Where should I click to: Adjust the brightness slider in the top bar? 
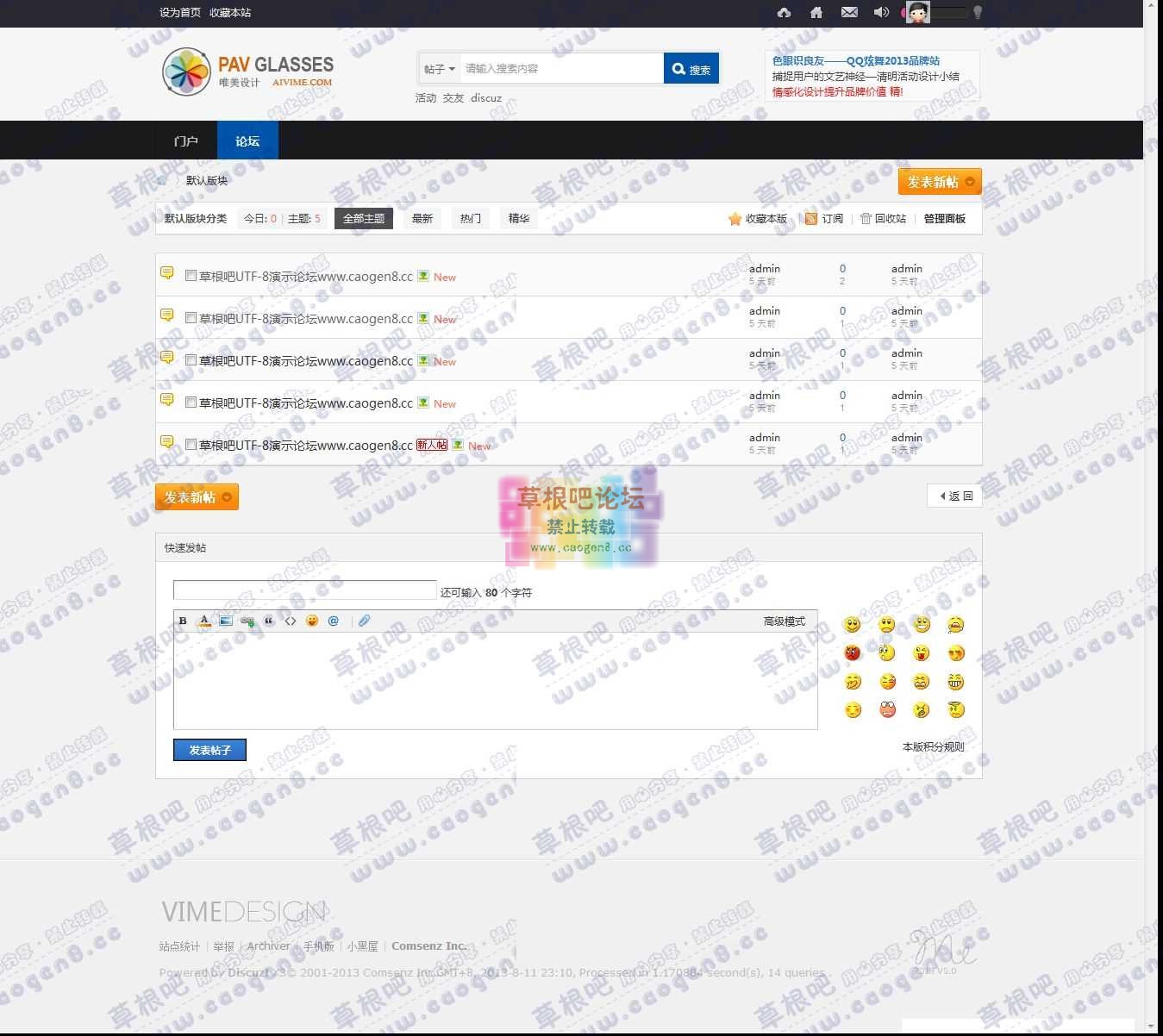948,13
